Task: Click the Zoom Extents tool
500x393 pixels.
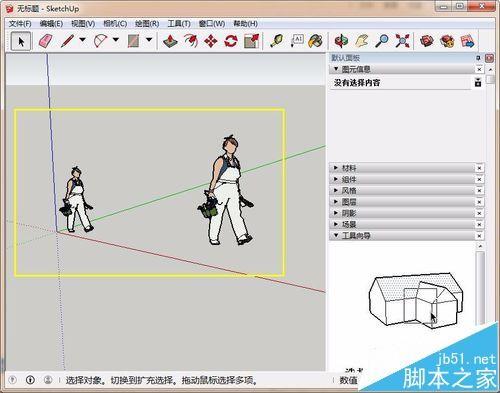Action: point(402,41)
